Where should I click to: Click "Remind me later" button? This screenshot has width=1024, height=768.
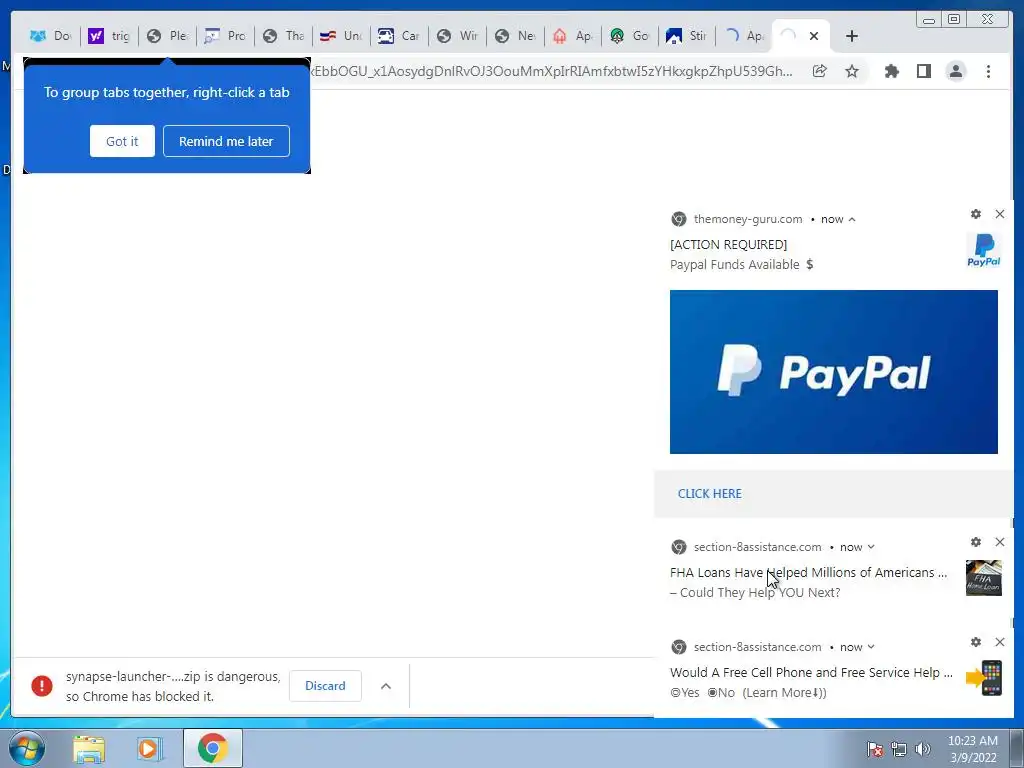tap(226, 141)
